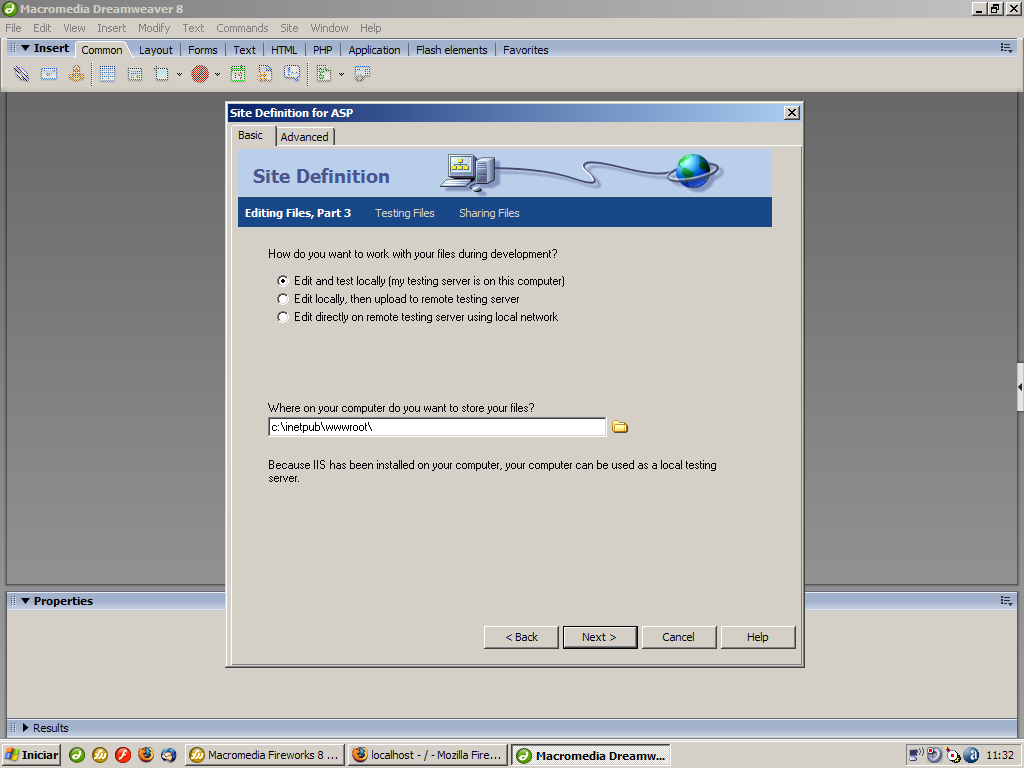Click the Insert Div Tag icon

(x=135, y=74)
